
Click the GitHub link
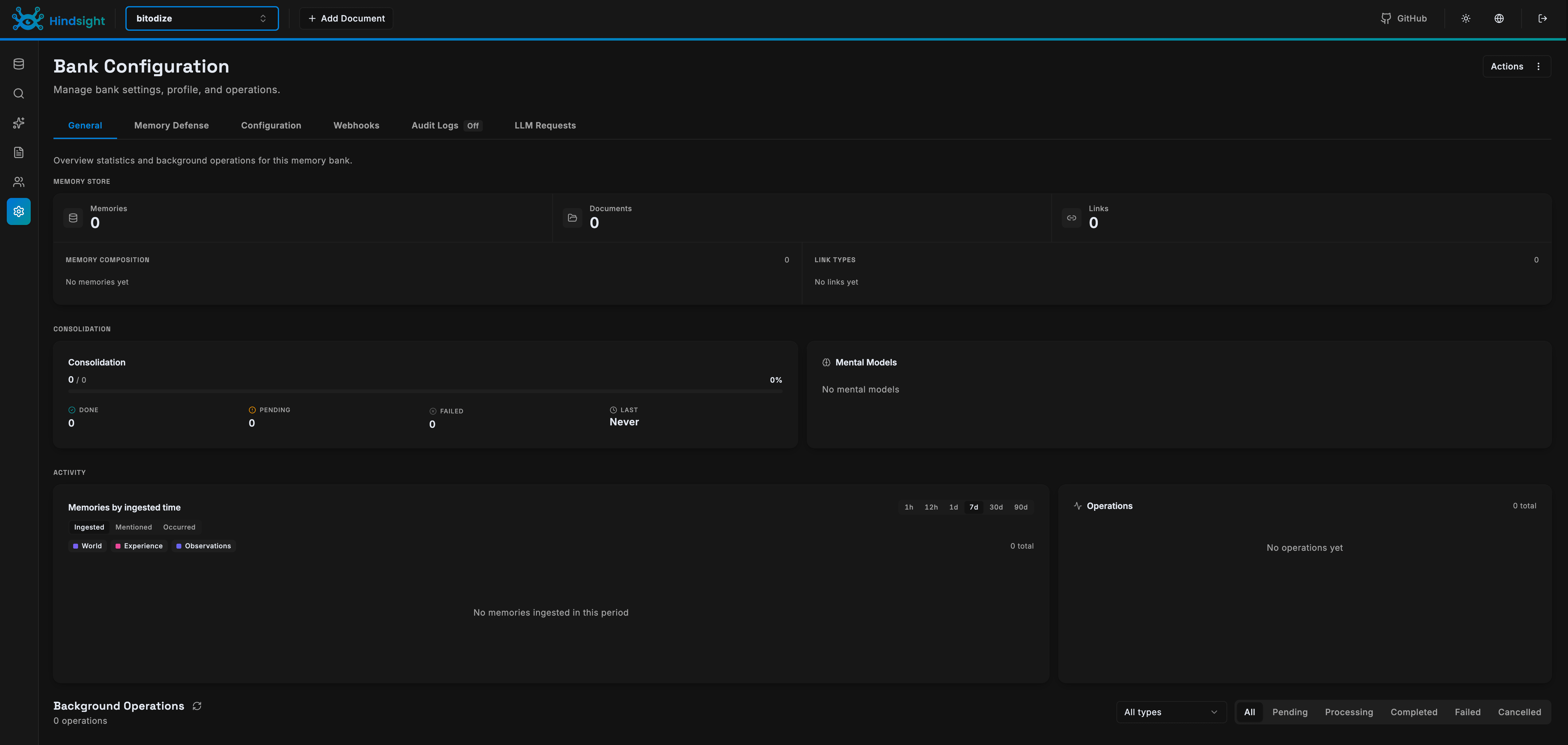[1404, 18]
